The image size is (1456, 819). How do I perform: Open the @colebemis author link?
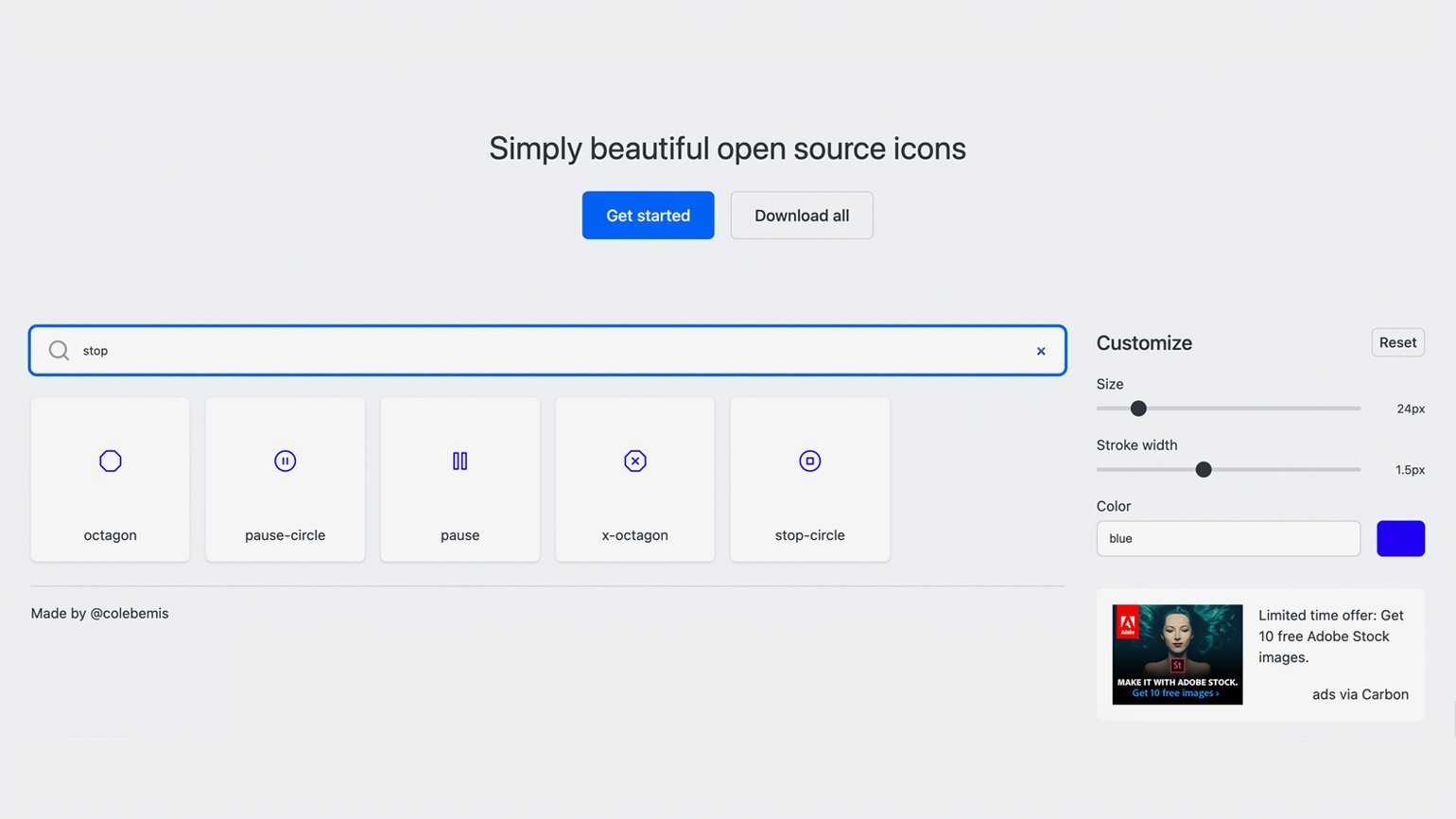(129, 614)
